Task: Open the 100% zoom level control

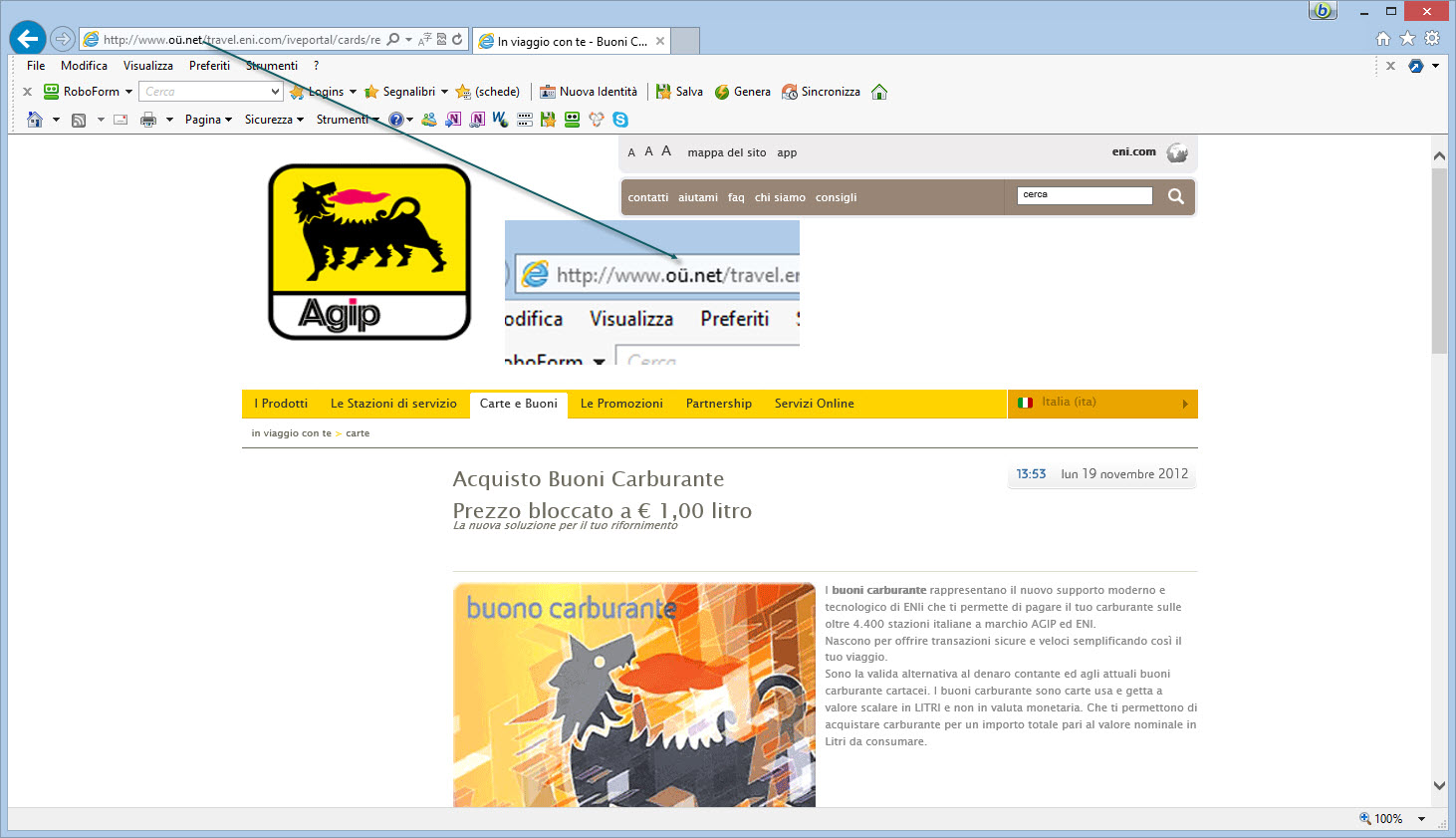Action: [1392, 819]
